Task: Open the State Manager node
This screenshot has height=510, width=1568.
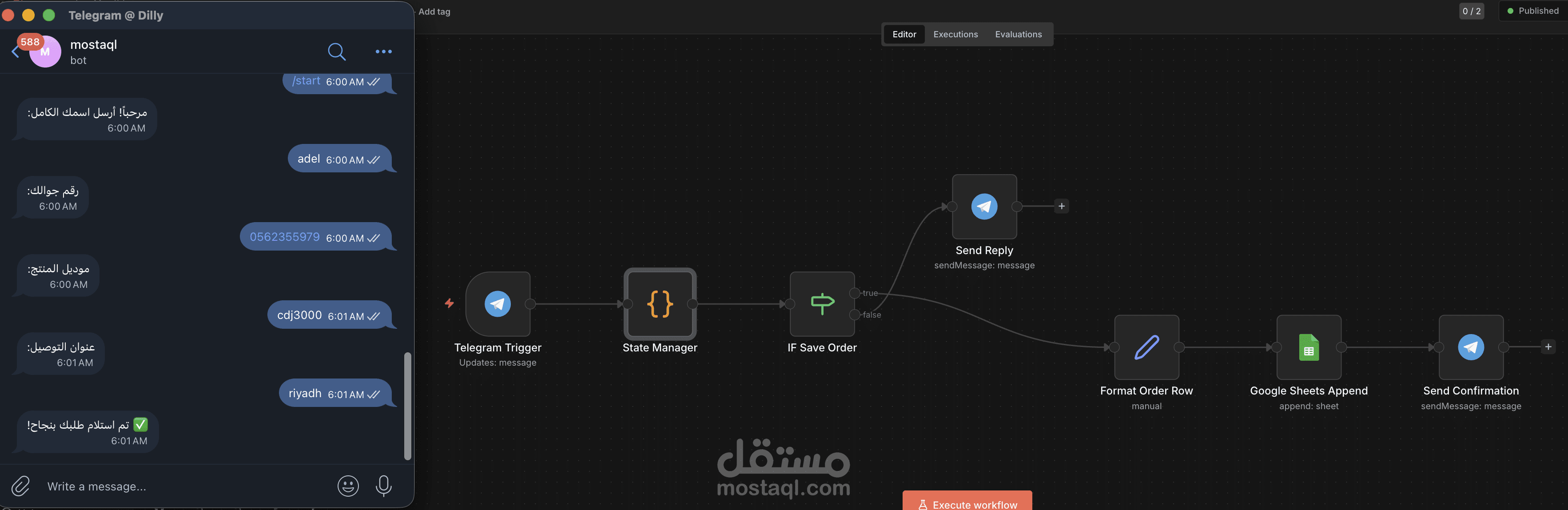Action: pos(660,304)
